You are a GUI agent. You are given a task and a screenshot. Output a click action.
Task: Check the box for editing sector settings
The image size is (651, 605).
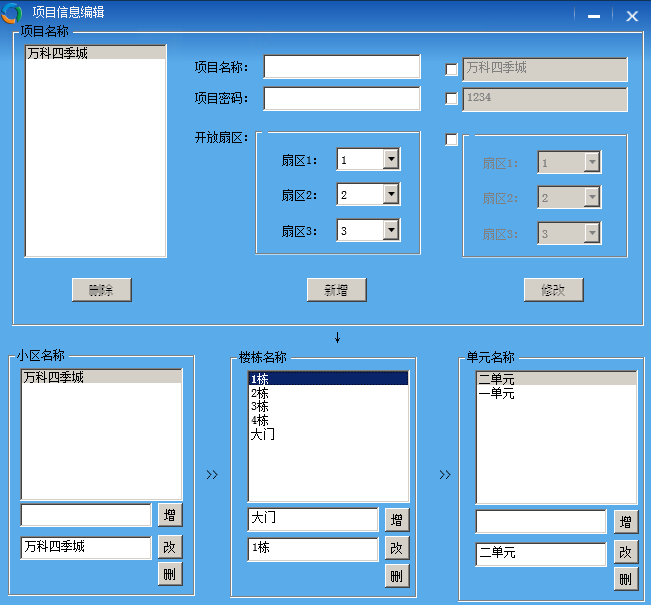tap(451, 139)
